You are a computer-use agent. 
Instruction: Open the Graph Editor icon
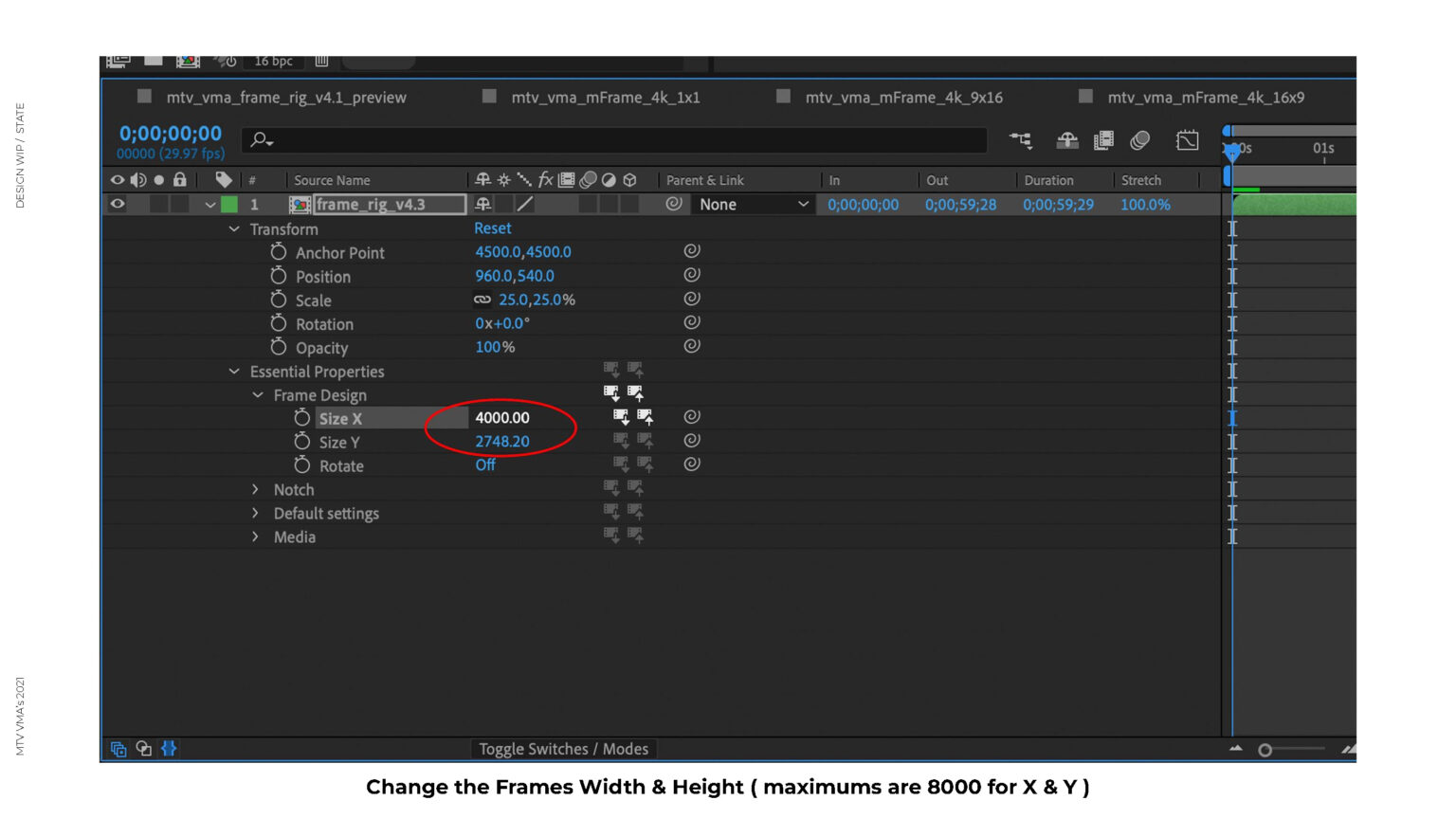[x=1187, y=140]
